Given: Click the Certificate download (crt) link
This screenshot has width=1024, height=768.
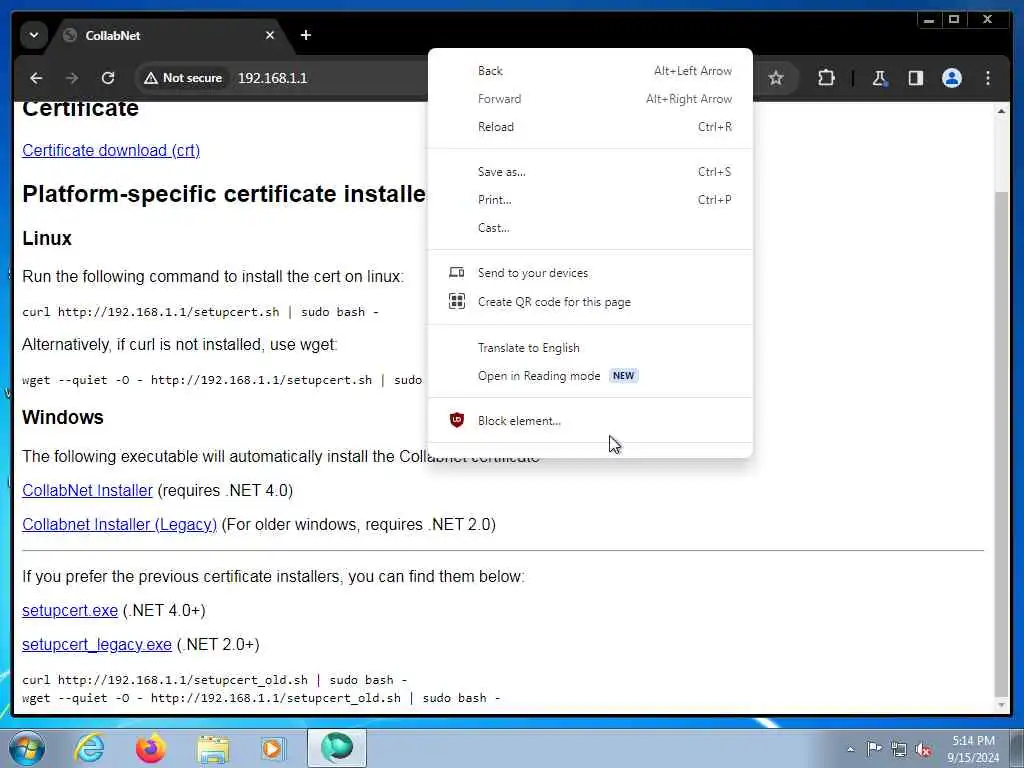Looking at the screenshot, I should 111,150.
